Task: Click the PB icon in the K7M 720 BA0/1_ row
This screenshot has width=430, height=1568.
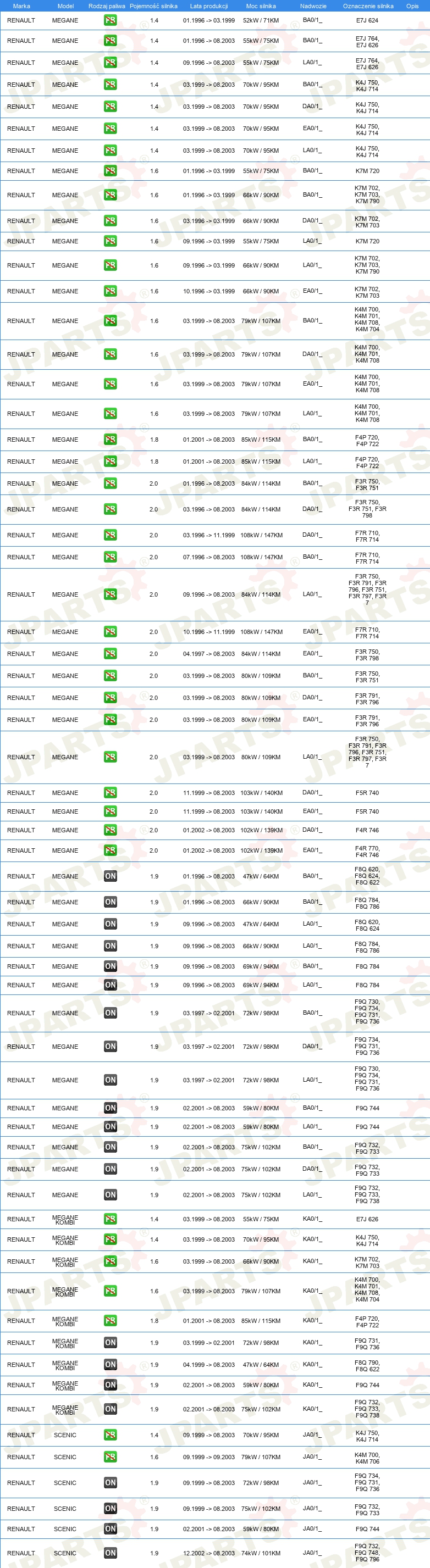Action: coord(110,170)
